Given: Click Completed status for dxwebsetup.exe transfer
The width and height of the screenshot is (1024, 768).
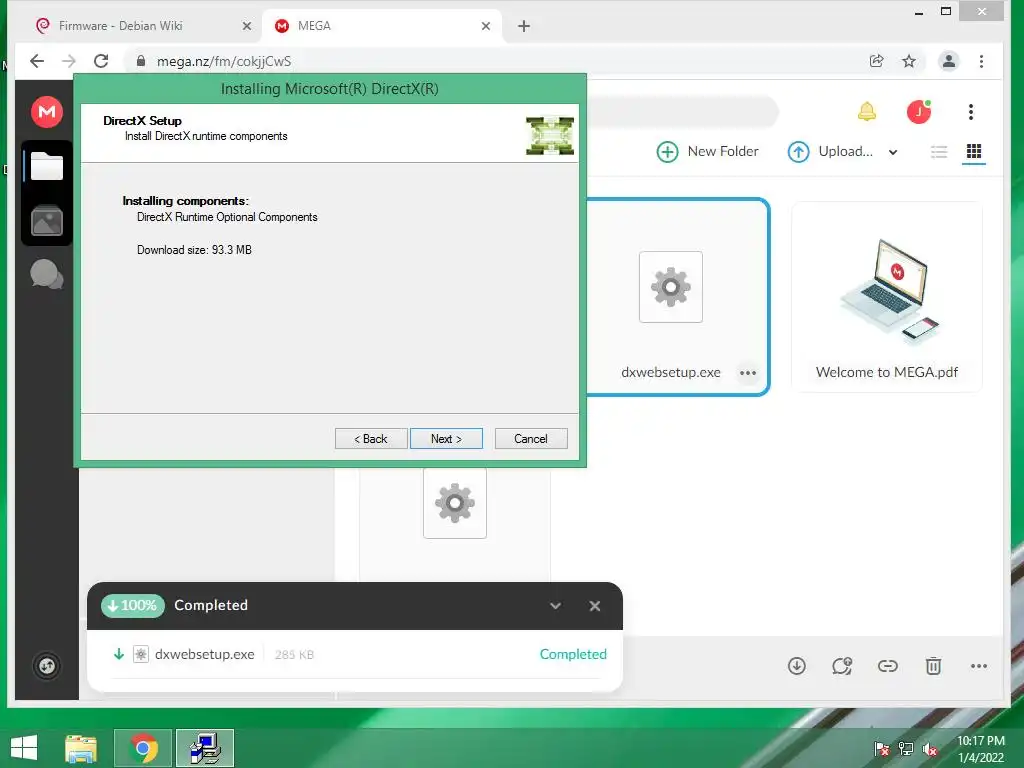Looking at the screenshot, I should [573, 654].
